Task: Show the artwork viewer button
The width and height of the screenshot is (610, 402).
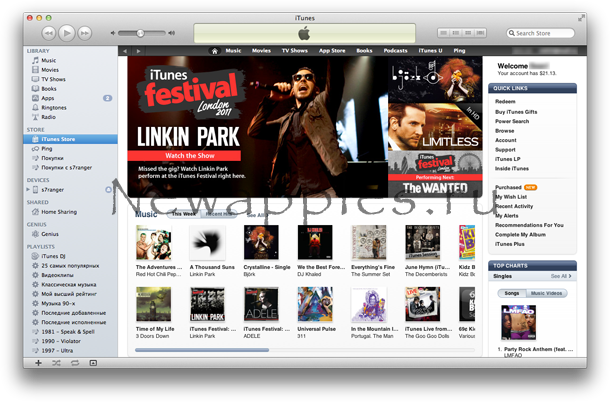Action: pos(93,363)
